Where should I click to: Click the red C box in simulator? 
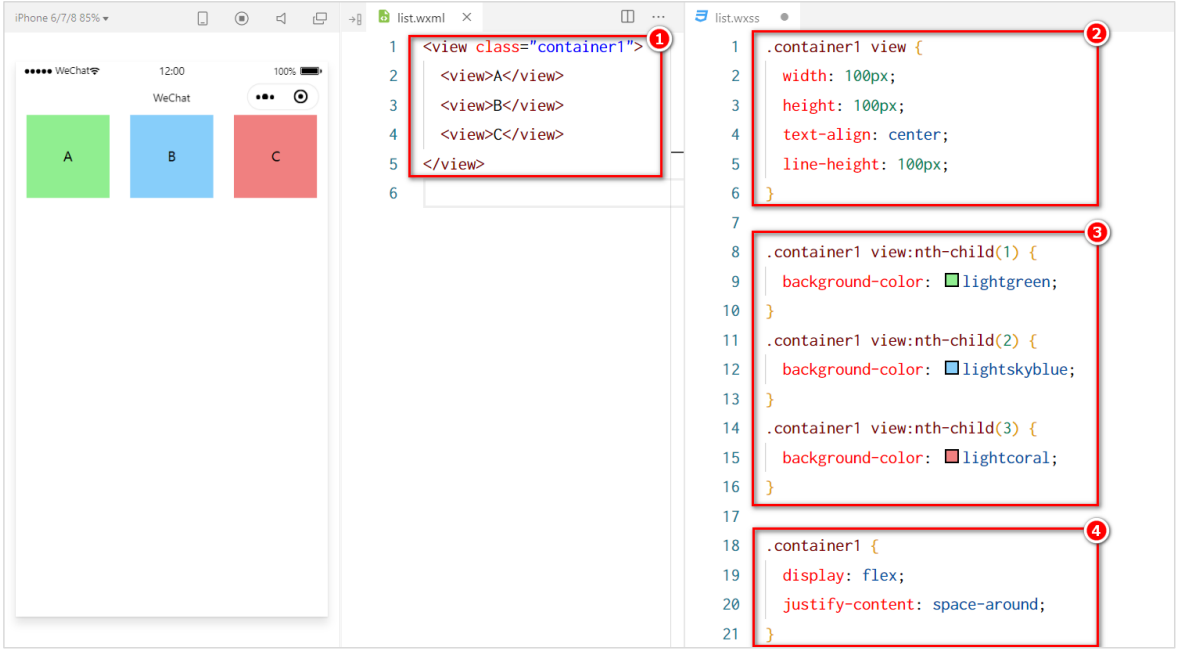[x=275, y=156]
